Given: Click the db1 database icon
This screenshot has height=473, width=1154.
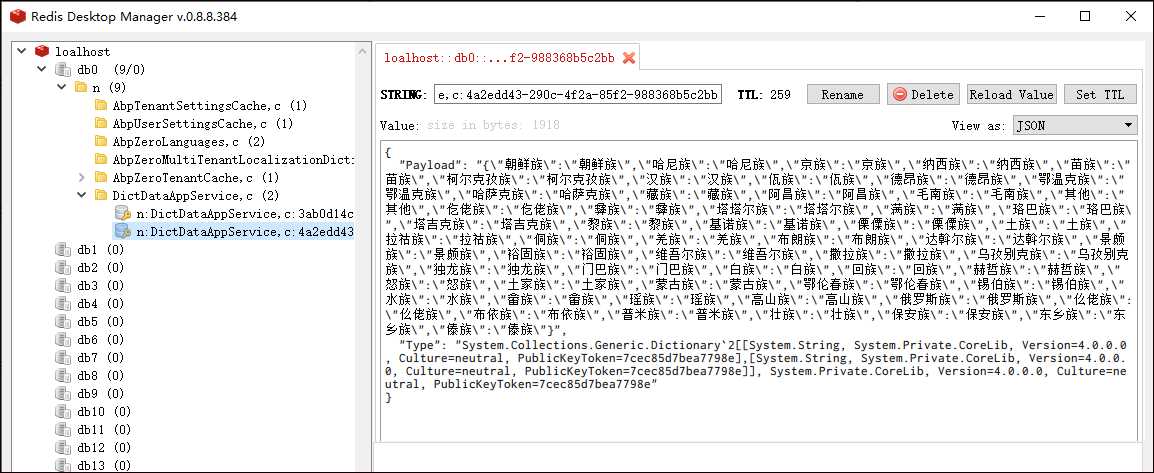Looking at the screenshot, I should coord(63,250).
